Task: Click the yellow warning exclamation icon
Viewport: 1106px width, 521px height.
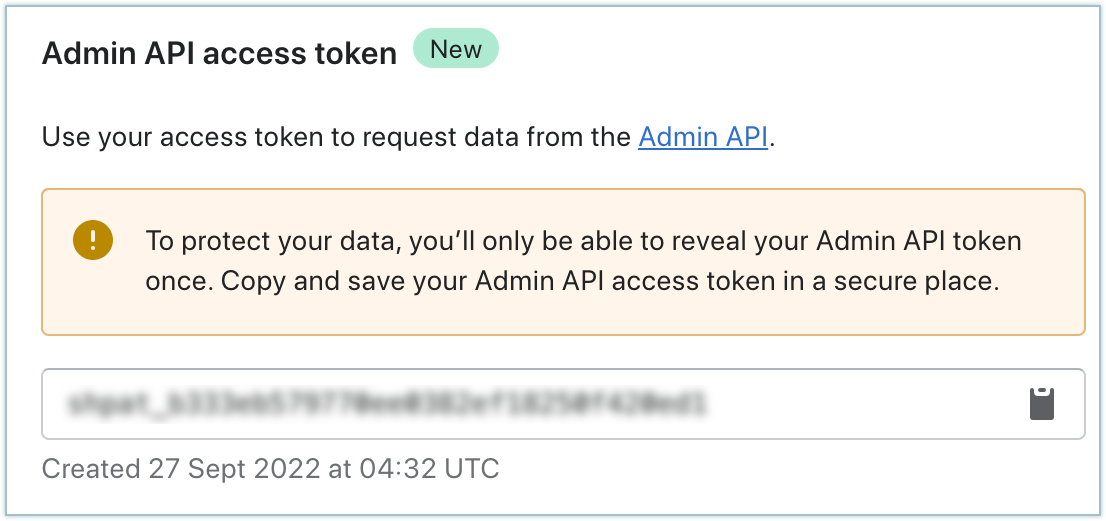Action: pyautogui.click(x=93, y=240)
